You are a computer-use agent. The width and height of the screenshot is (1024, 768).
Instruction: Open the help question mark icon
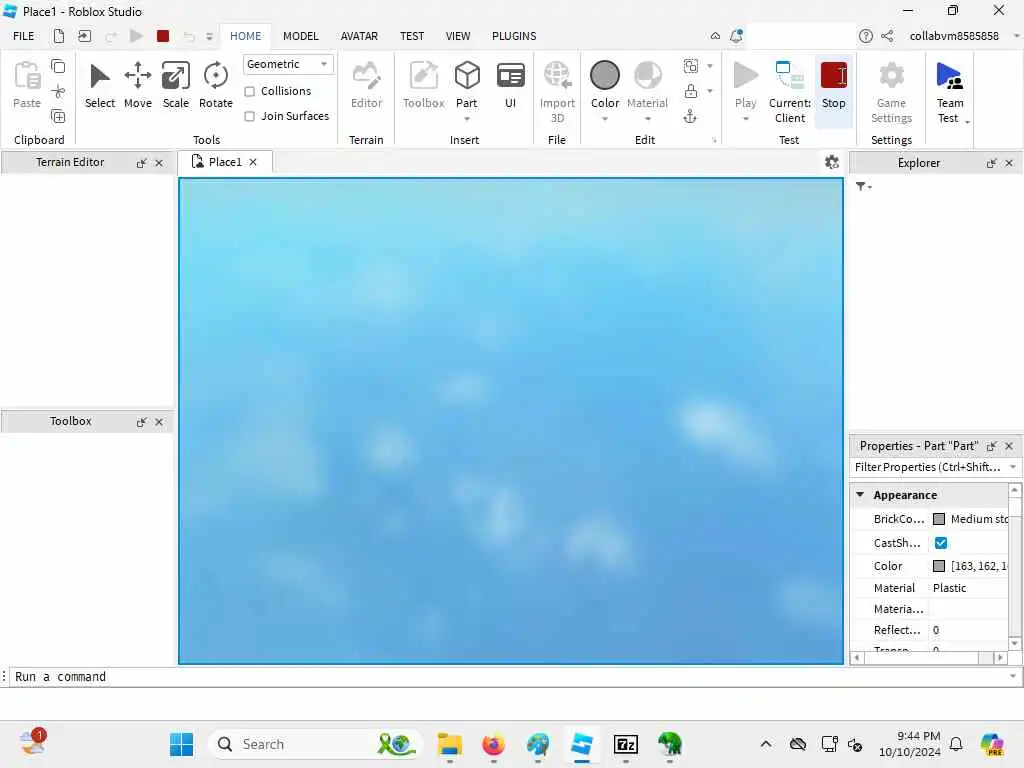[x=865, y=36]
